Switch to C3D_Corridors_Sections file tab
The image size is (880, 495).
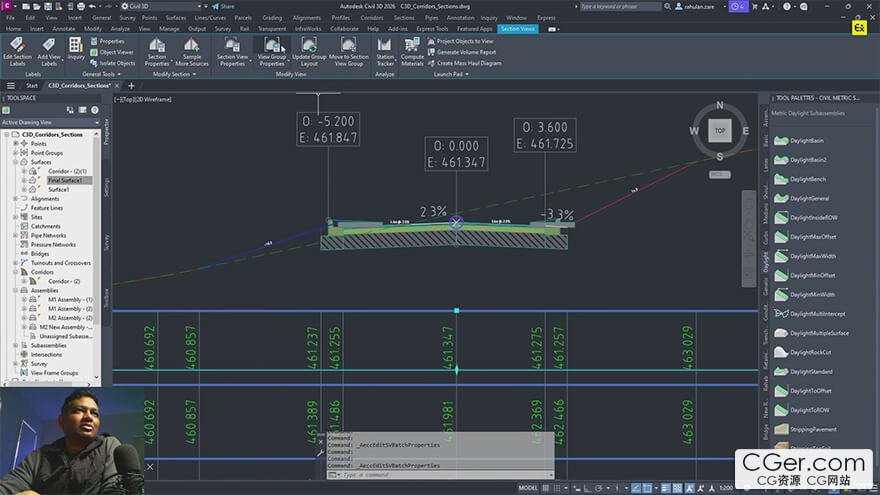pyautogui.click(x=79, y=86)
